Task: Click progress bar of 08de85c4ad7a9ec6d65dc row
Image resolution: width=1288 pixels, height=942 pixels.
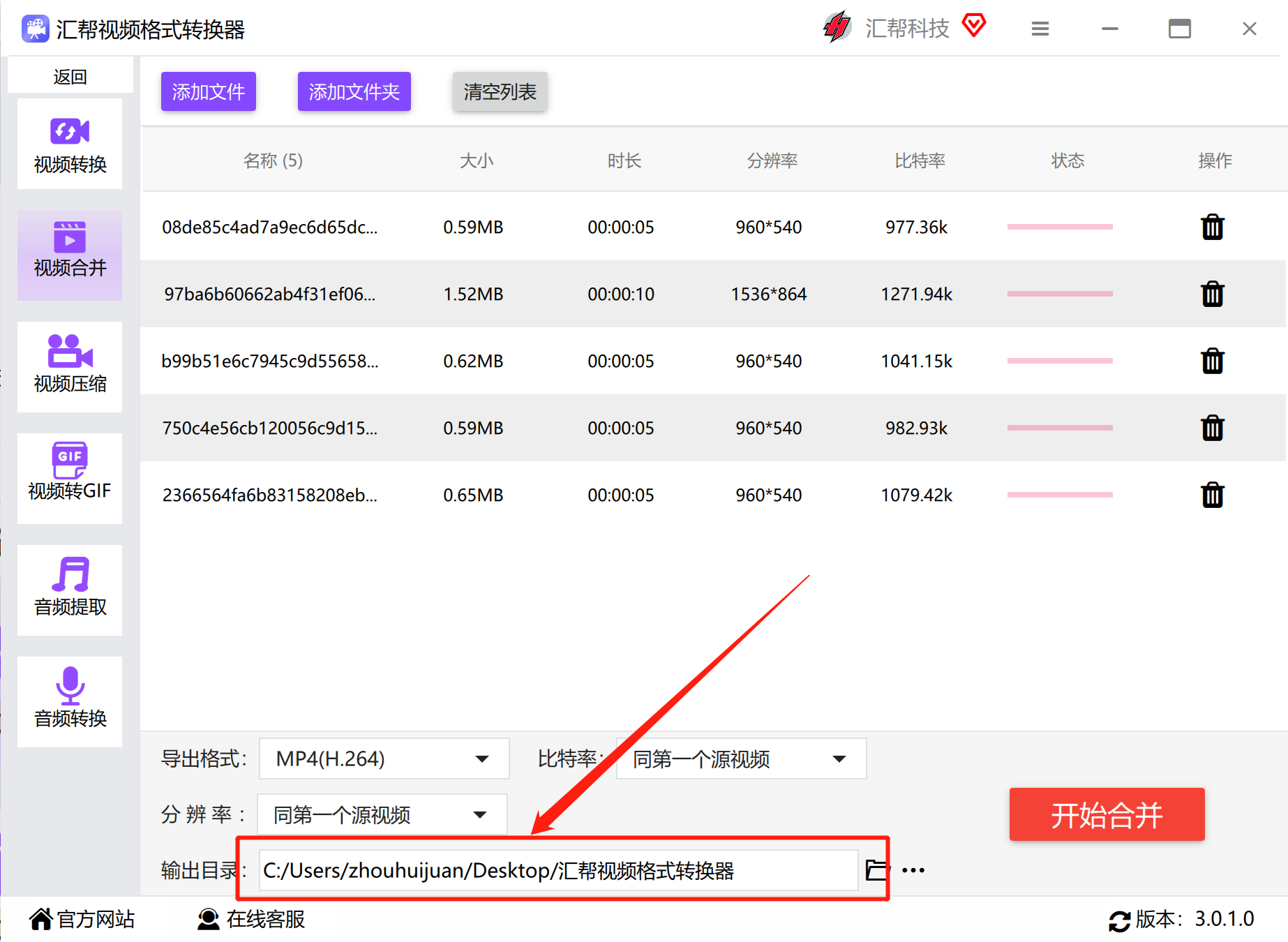Action: pos(1060,227)
